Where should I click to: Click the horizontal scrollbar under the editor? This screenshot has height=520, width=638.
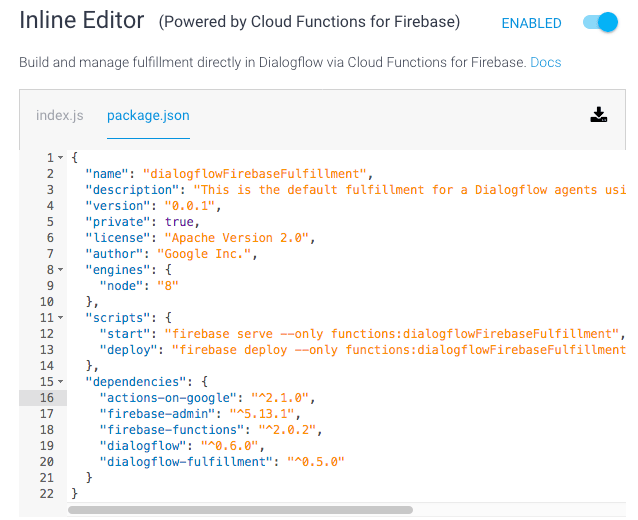240,510
